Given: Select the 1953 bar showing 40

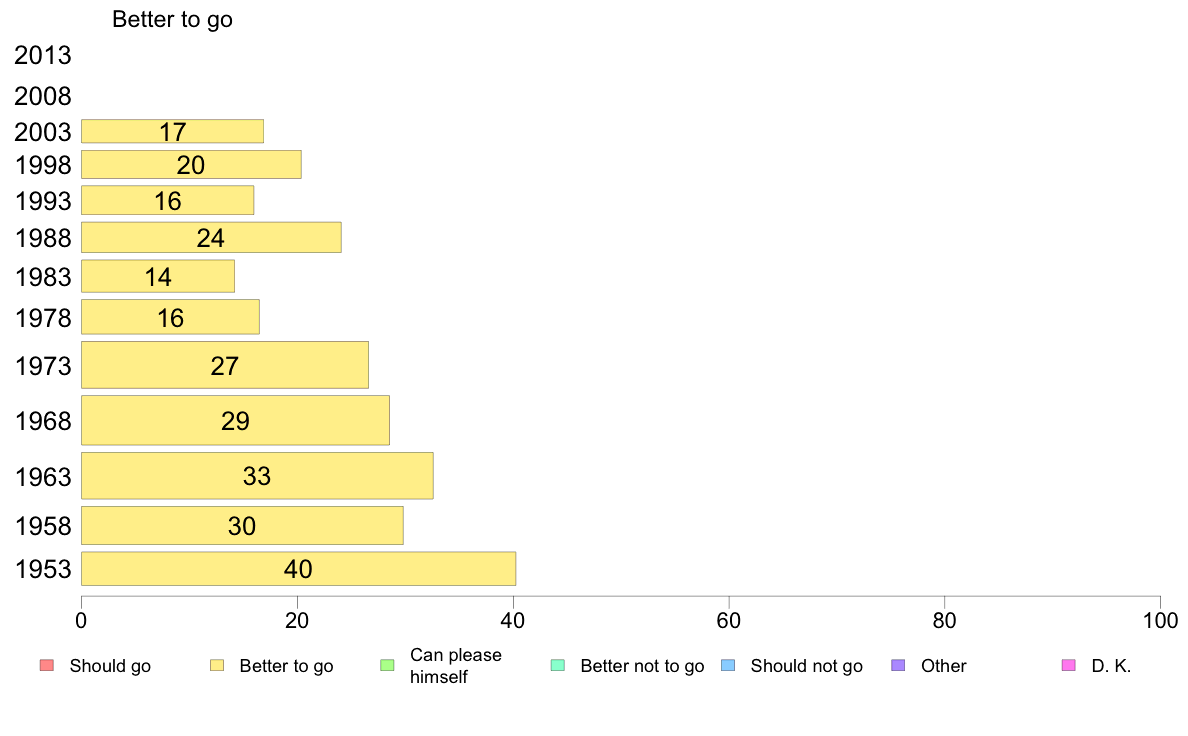Looking at the screenshot, I should pyautogui.click(x=298, y=569).
